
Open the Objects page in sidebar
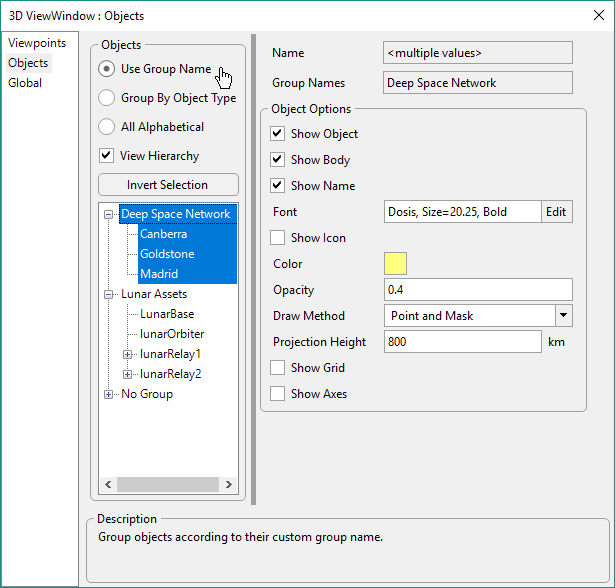pyautogui.click(x=28, y=63)
